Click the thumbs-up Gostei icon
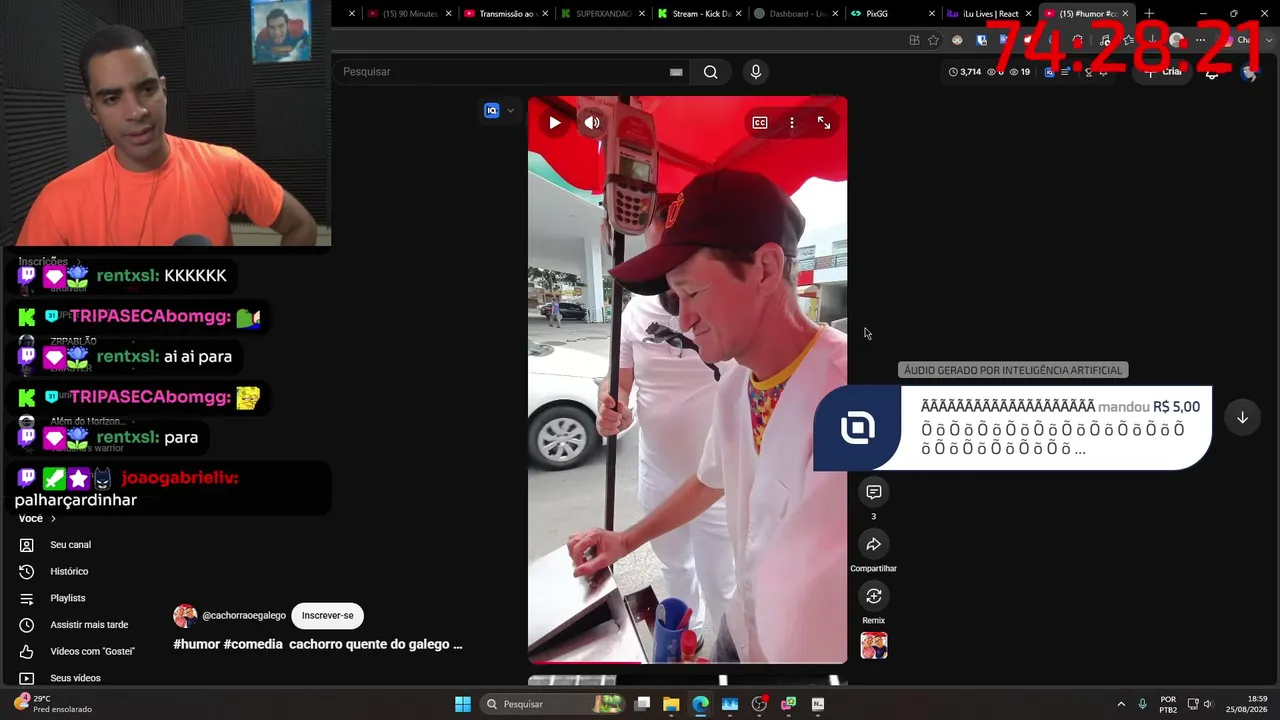This screenshot has height=720, width=1280. click(27, 652)
